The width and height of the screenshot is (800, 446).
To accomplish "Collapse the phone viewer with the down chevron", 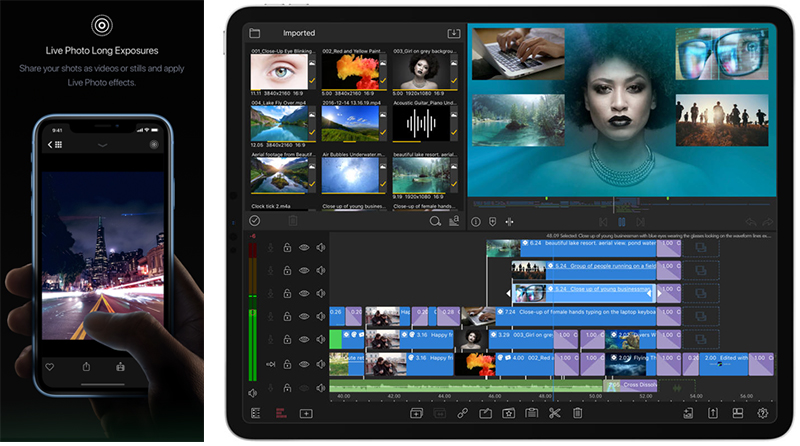I will [x=103, y=145].
